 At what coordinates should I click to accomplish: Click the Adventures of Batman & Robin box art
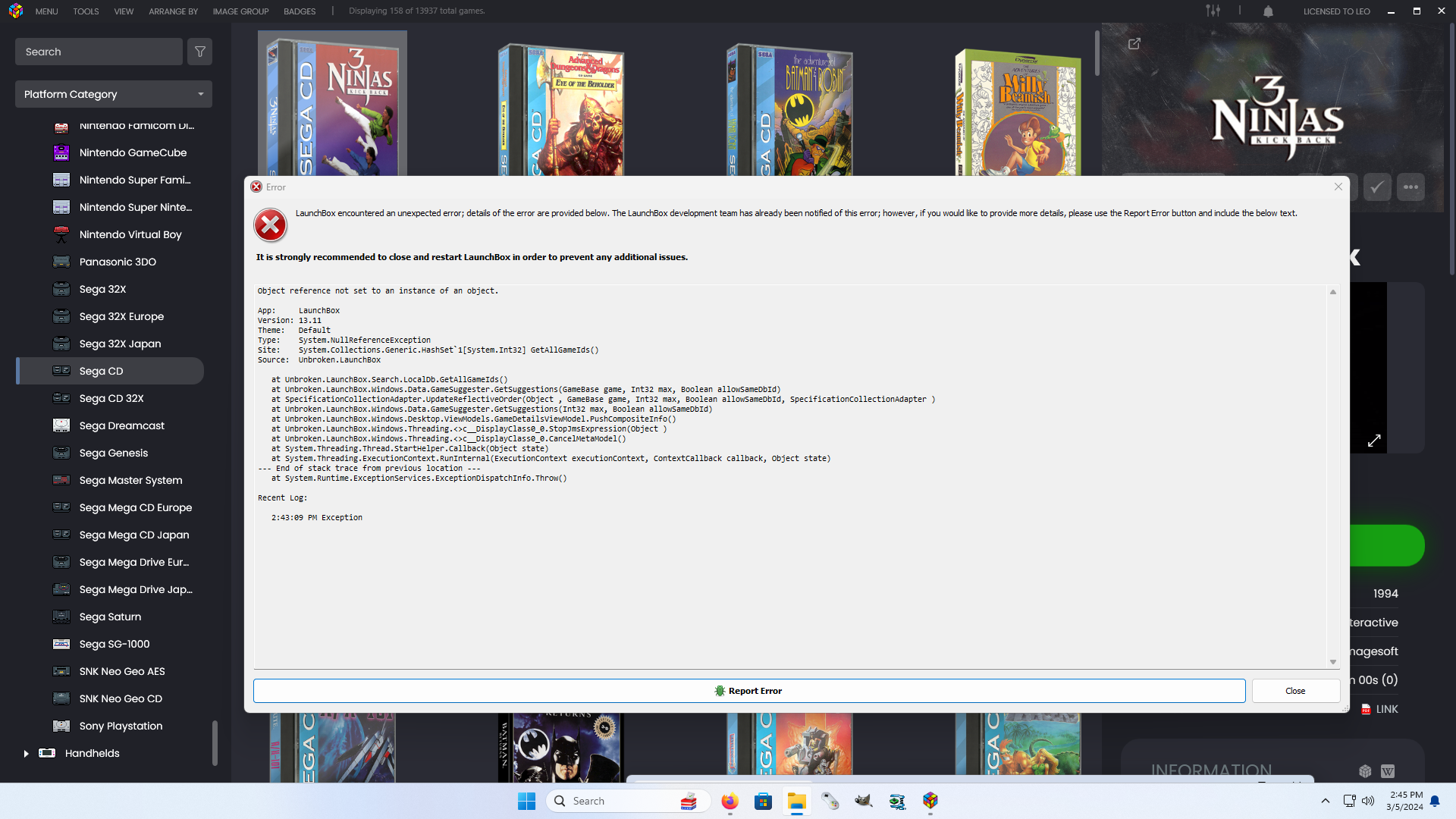tap(789, 111)
